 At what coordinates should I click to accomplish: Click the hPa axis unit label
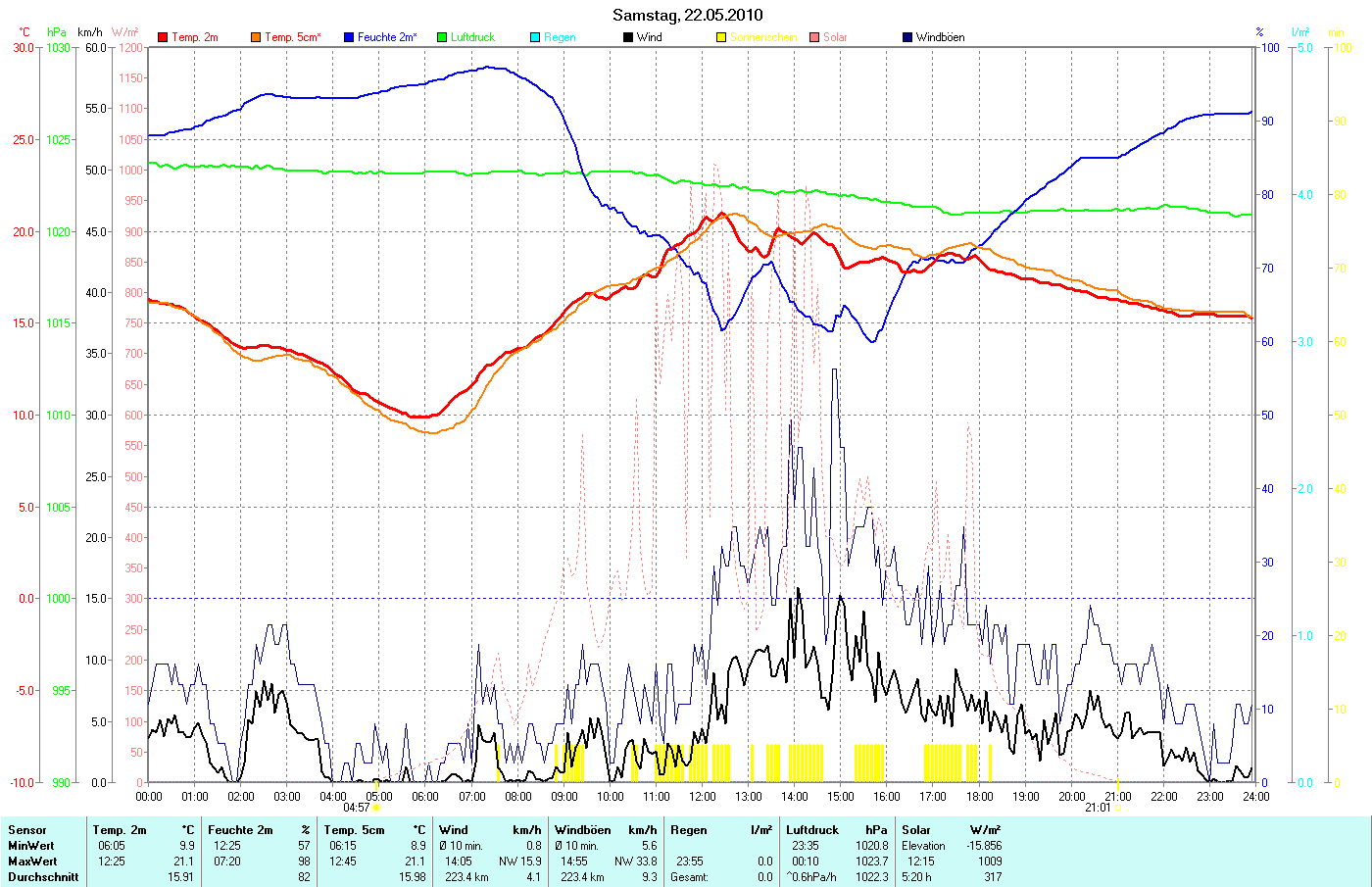pyautogui.click(x=57, y=32)
